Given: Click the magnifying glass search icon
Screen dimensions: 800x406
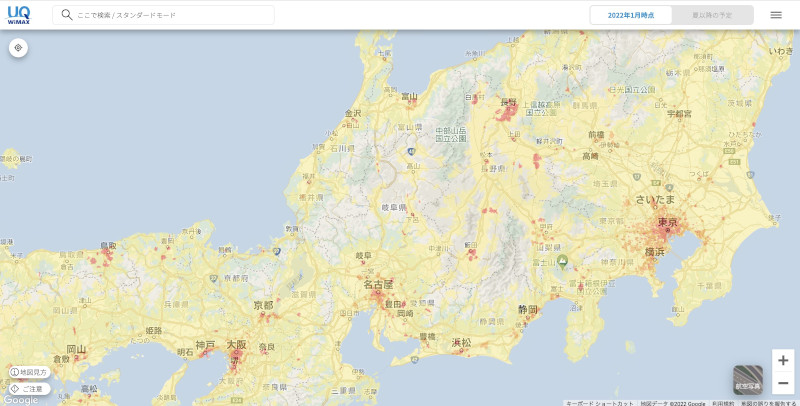Looking at the screenshot, I should tap(67, 15).
